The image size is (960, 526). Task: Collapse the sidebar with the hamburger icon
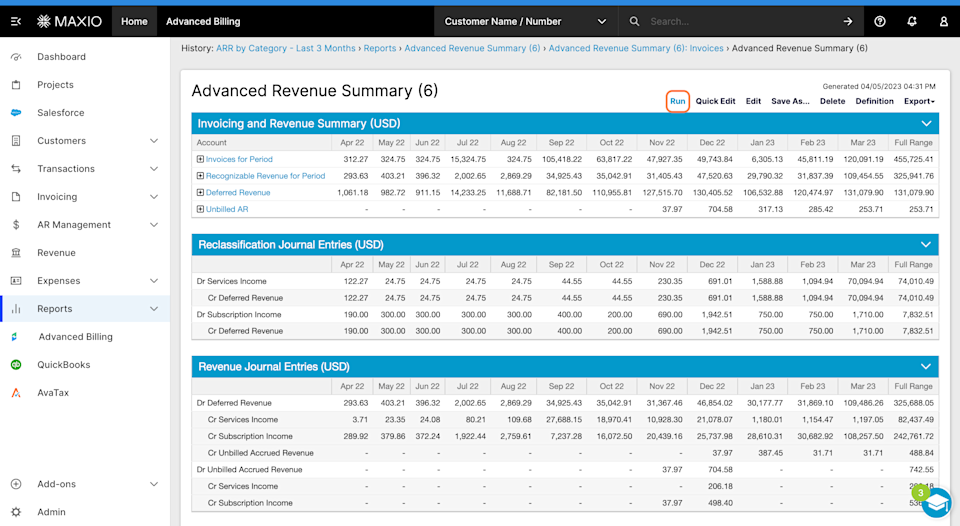pos(16,21)
